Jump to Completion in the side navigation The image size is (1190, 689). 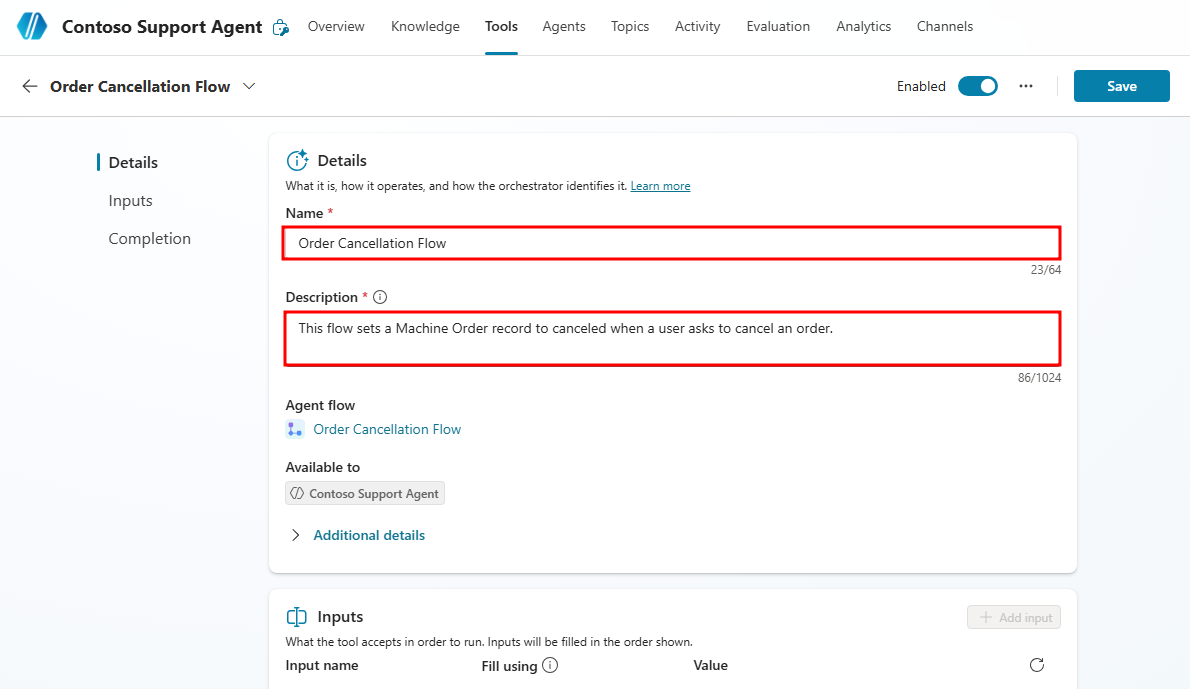150,238
